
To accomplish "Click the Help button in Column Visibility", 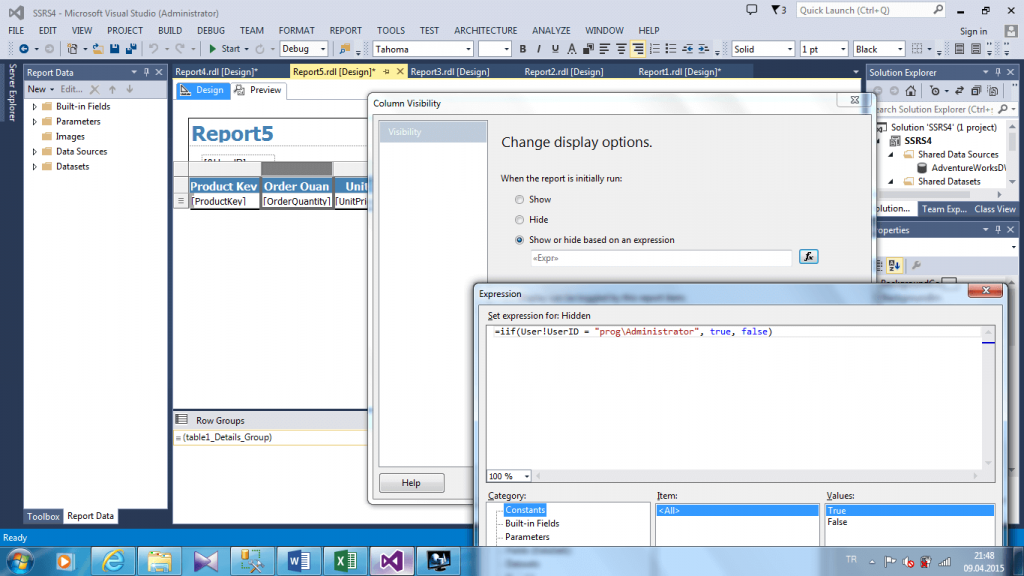I will (x=411, y=483).
